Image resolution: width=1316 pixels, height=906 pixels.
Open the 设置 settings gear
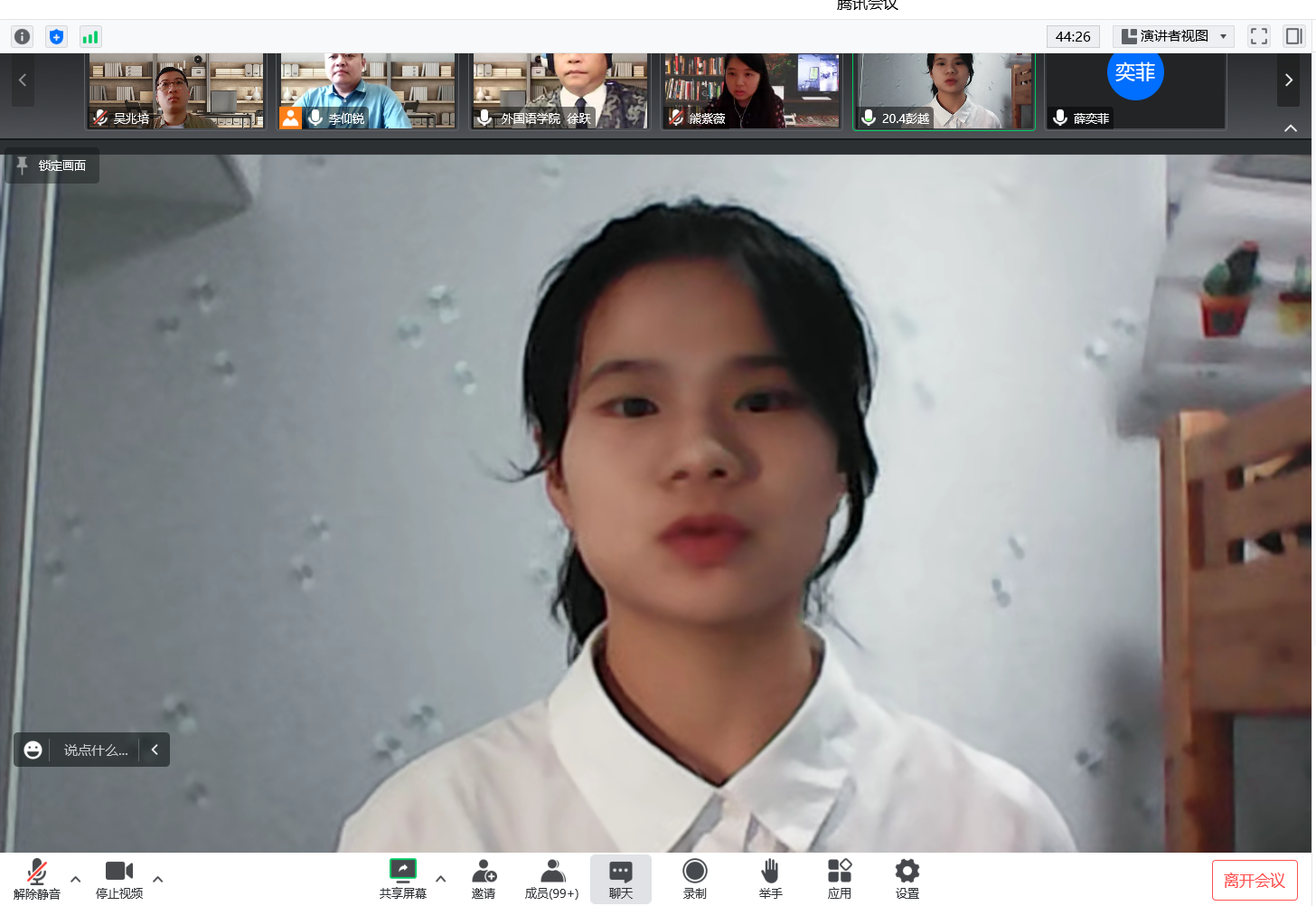[x=907, y=878]
